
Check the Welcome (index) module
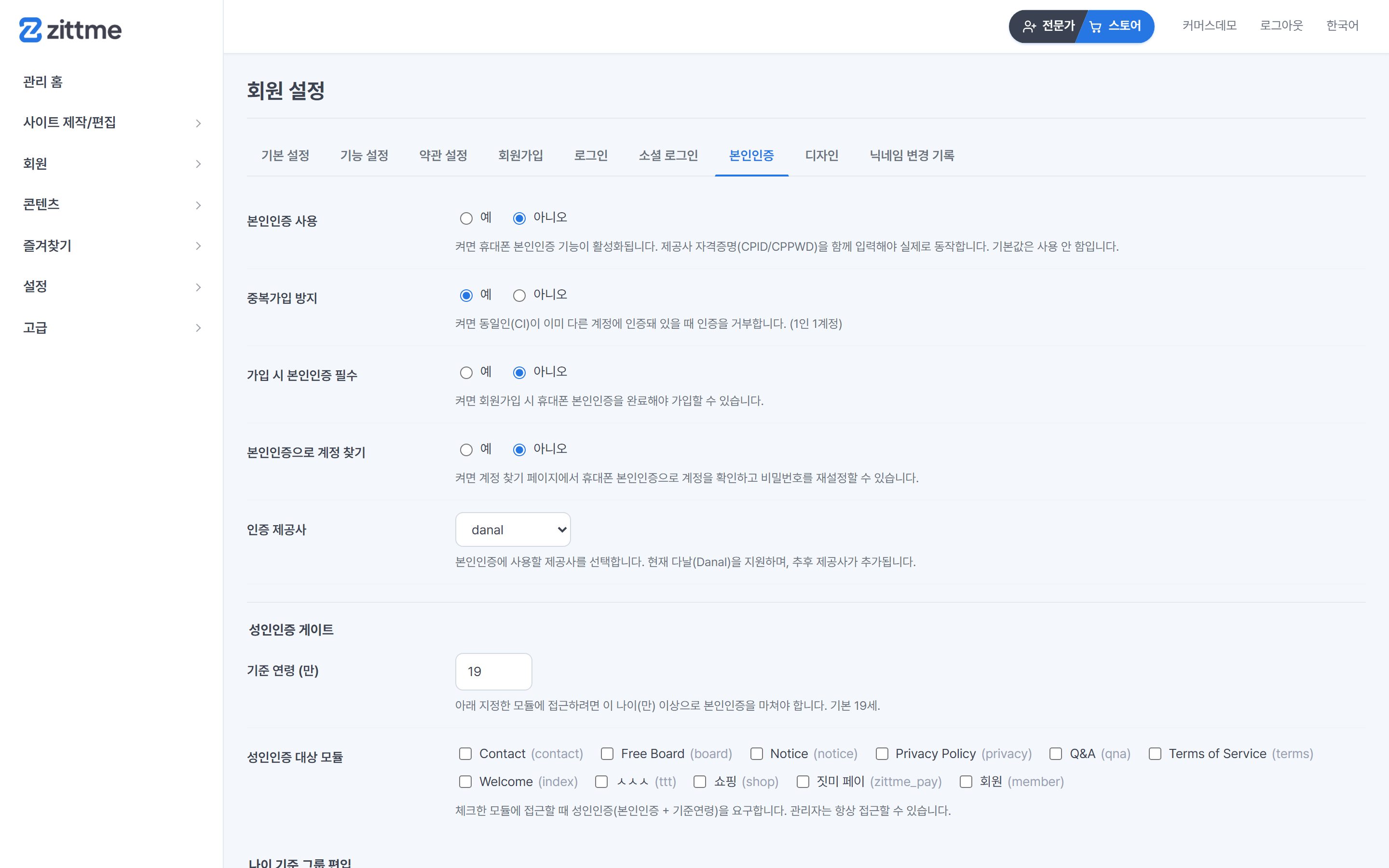coord(465,782)
